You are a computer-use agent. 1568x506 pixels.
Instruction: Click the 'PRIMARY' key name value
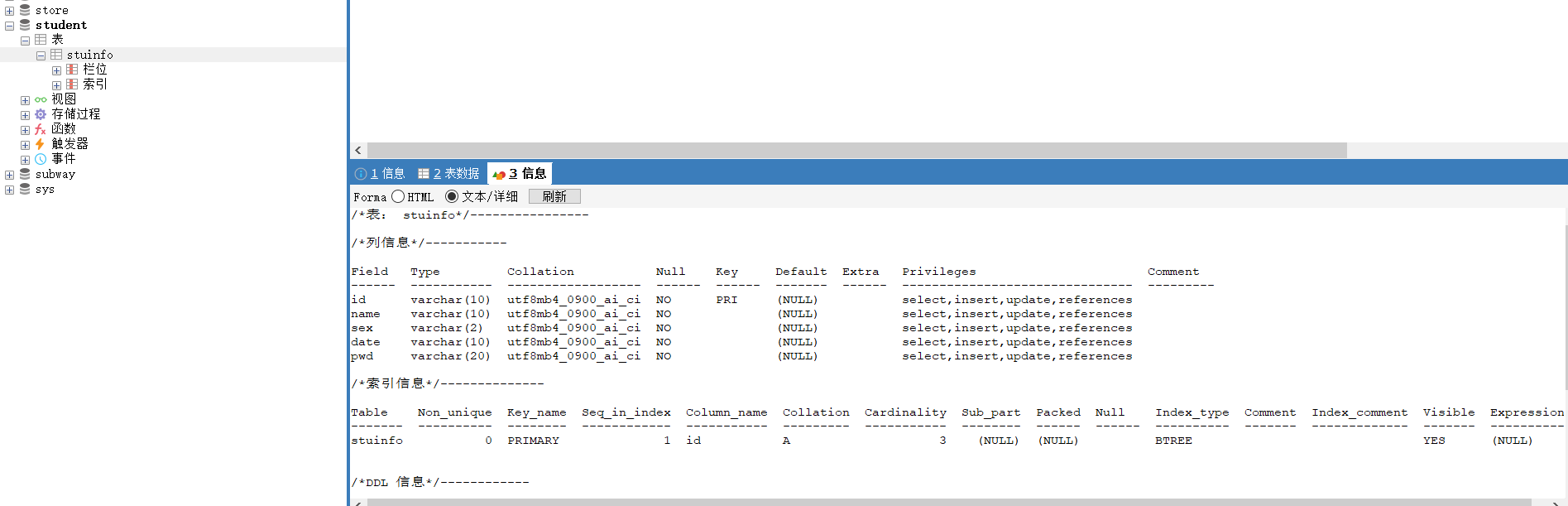(533, 441)
